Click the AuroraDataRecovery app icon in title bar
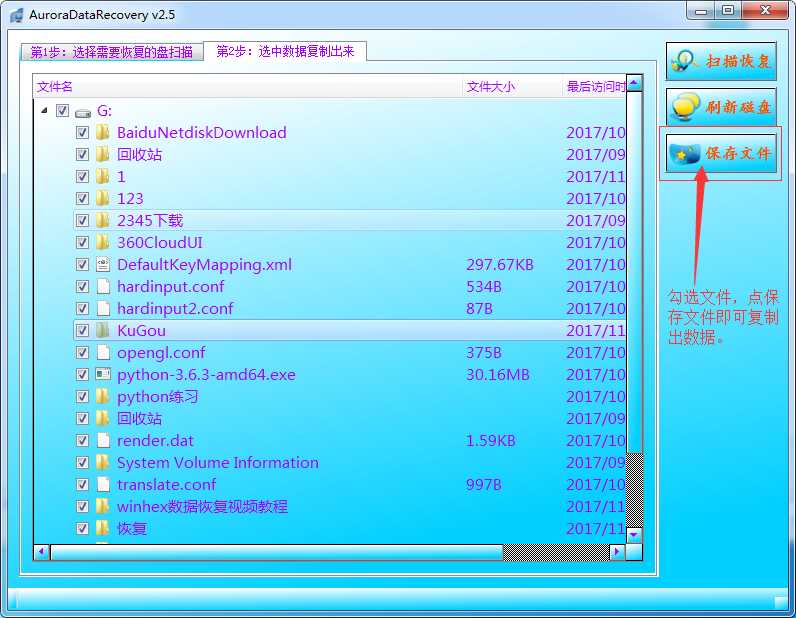 (17, 15)
